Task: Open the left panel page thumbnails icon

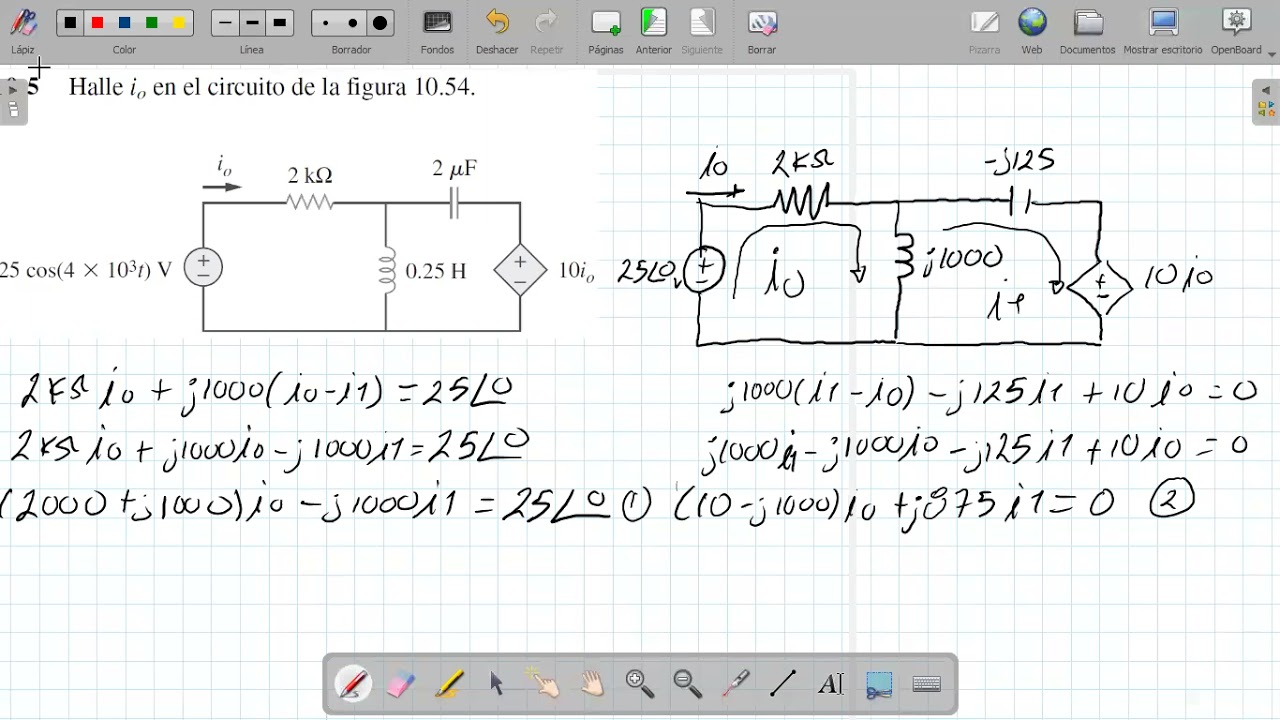Action: point(13,110)
